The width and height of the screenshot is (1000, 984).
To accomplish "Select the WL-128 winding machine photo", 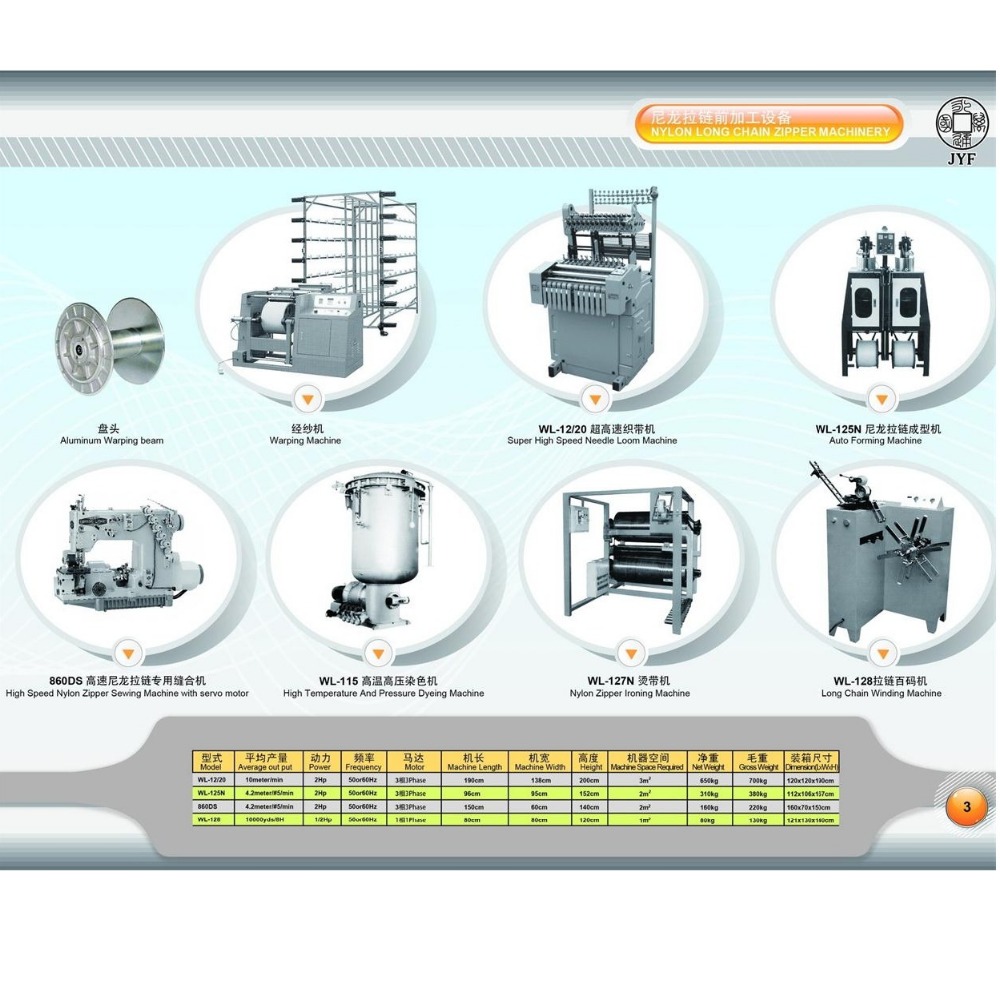I will pyautogui.click(x=882, y=552).
